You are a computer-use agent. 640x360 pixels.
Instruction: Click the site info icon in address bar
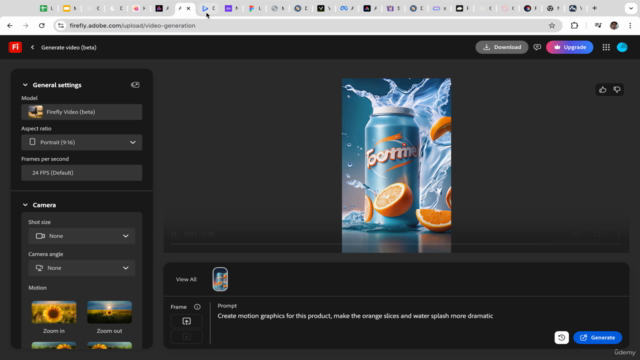click(61, 25)
